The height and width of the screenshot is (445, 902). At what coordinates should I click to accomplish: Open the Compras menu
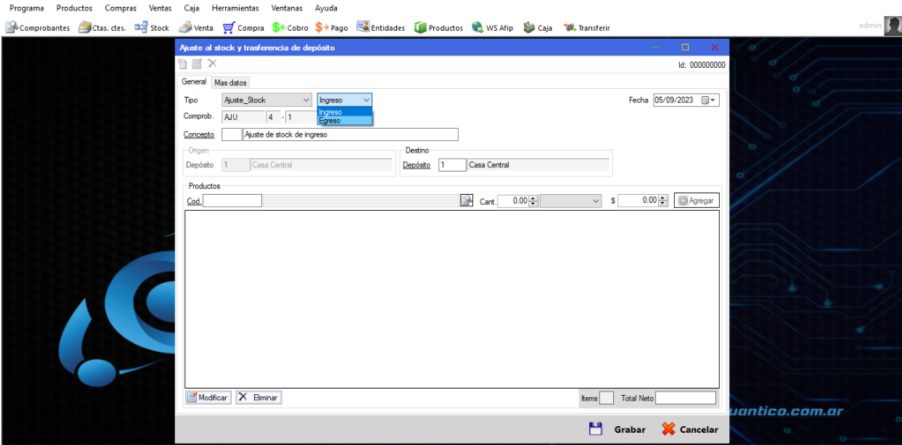(x=121, y=9)
